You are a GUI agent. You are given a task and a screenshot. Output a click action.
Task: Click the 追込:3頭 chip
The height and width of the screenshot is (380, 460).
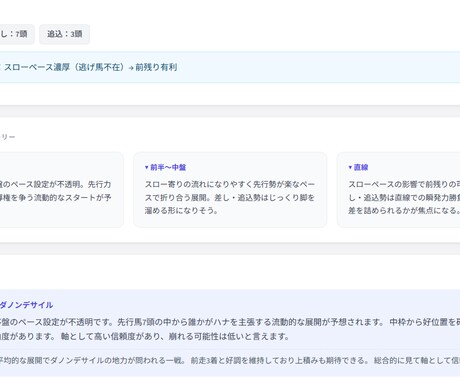click(64, 34)
